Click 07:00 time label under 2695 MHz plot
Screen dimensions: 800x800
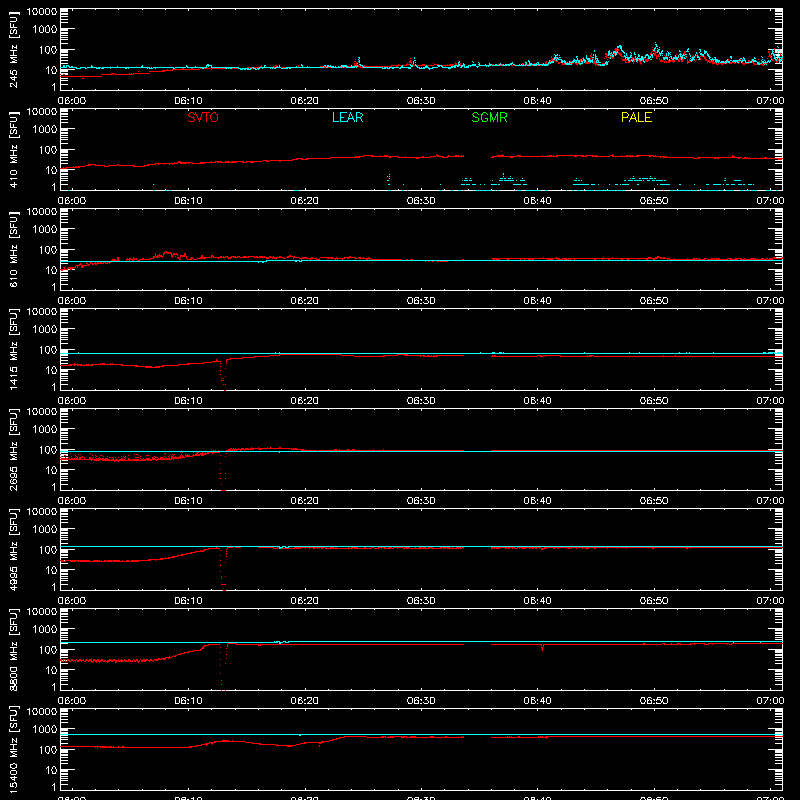pos(770,501)
